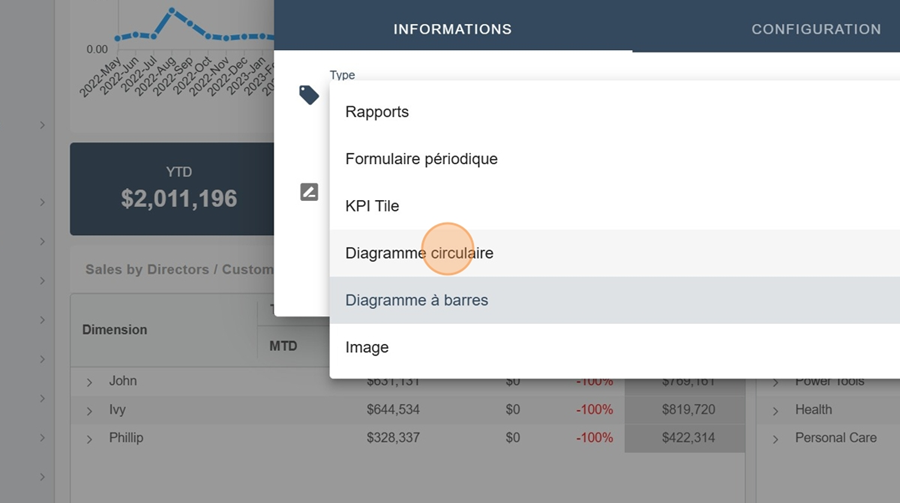Expand the Personal Care row

click(776, 438)
